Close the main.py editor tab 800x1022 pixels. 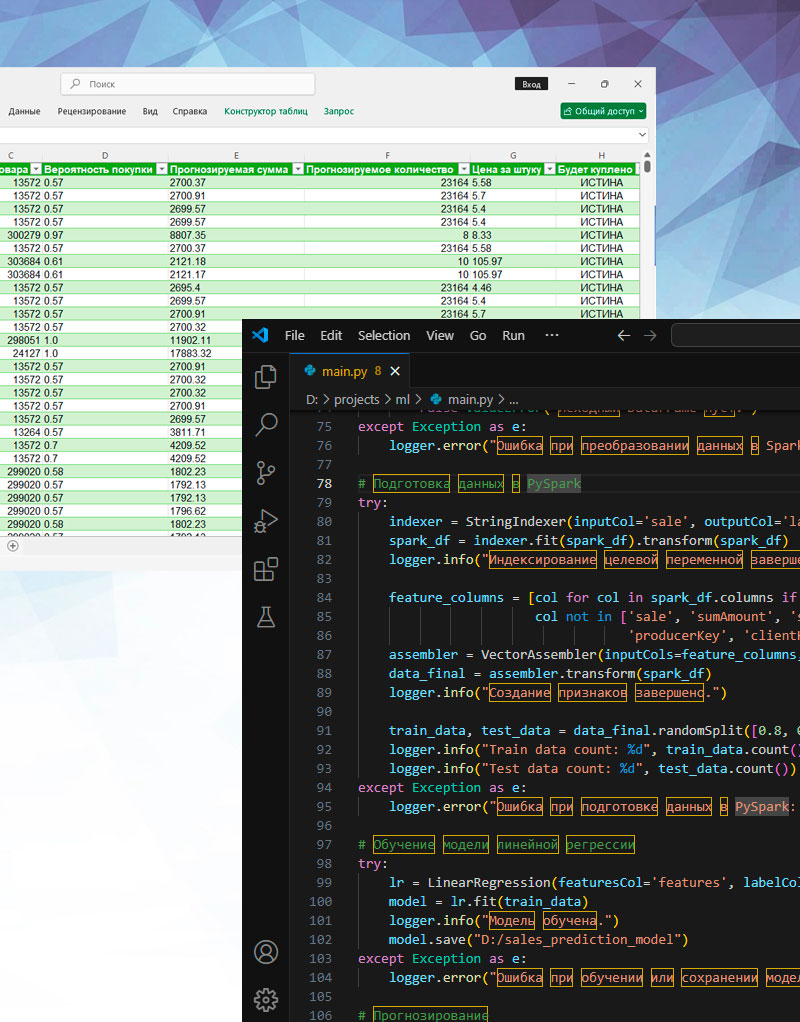395,371
